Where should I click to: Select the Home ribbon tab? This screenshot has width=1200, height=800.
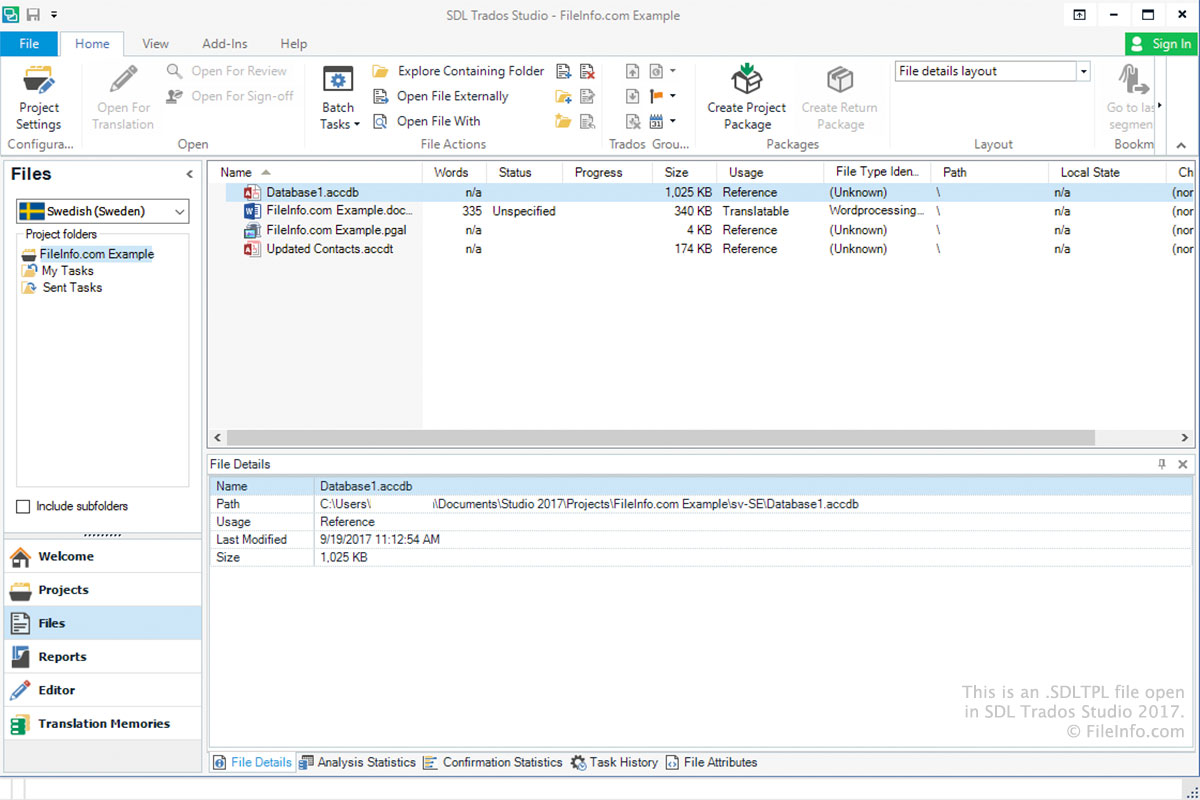(92, 44)
